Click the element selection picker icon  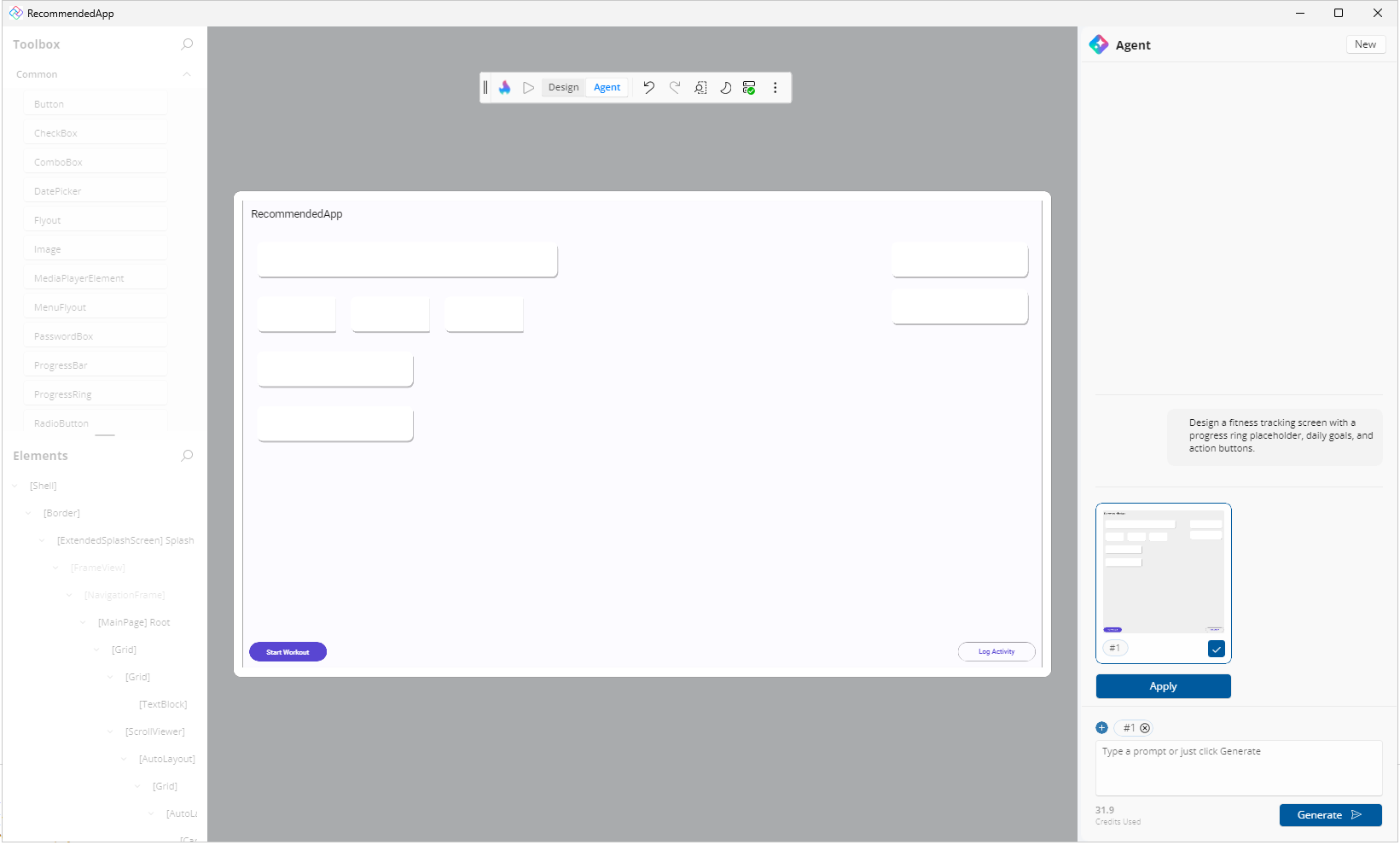tap(700, 88)
